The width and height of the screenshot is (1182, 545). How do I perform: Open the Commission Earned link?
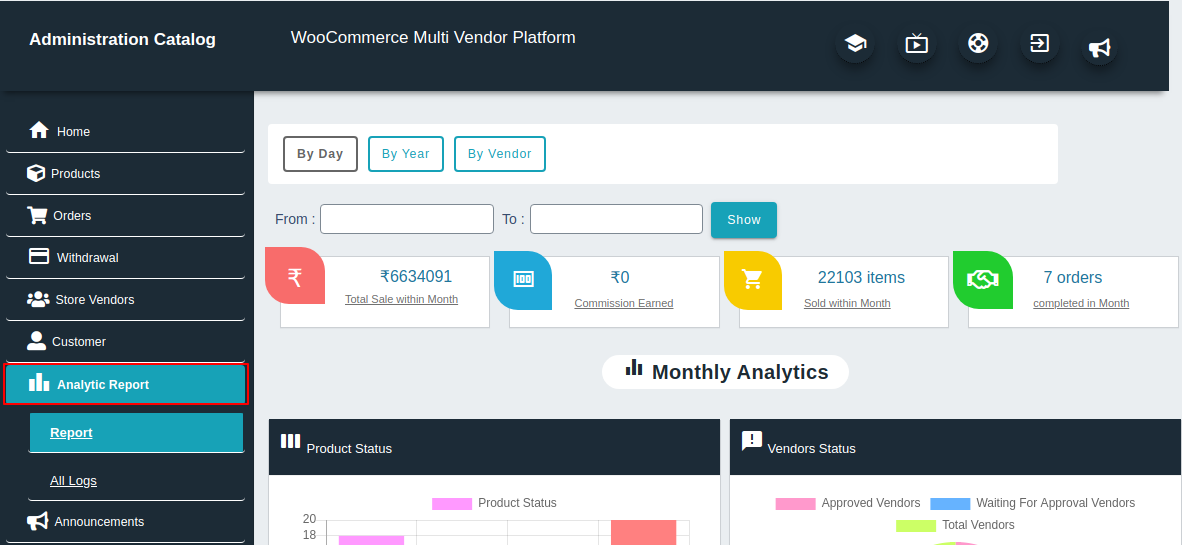click(623, 303)
